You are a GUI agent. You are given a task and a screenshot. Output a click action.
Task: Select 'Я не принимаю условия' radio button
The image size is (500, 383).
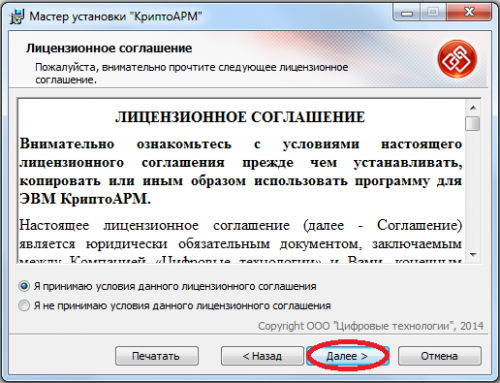coord(24,306)
